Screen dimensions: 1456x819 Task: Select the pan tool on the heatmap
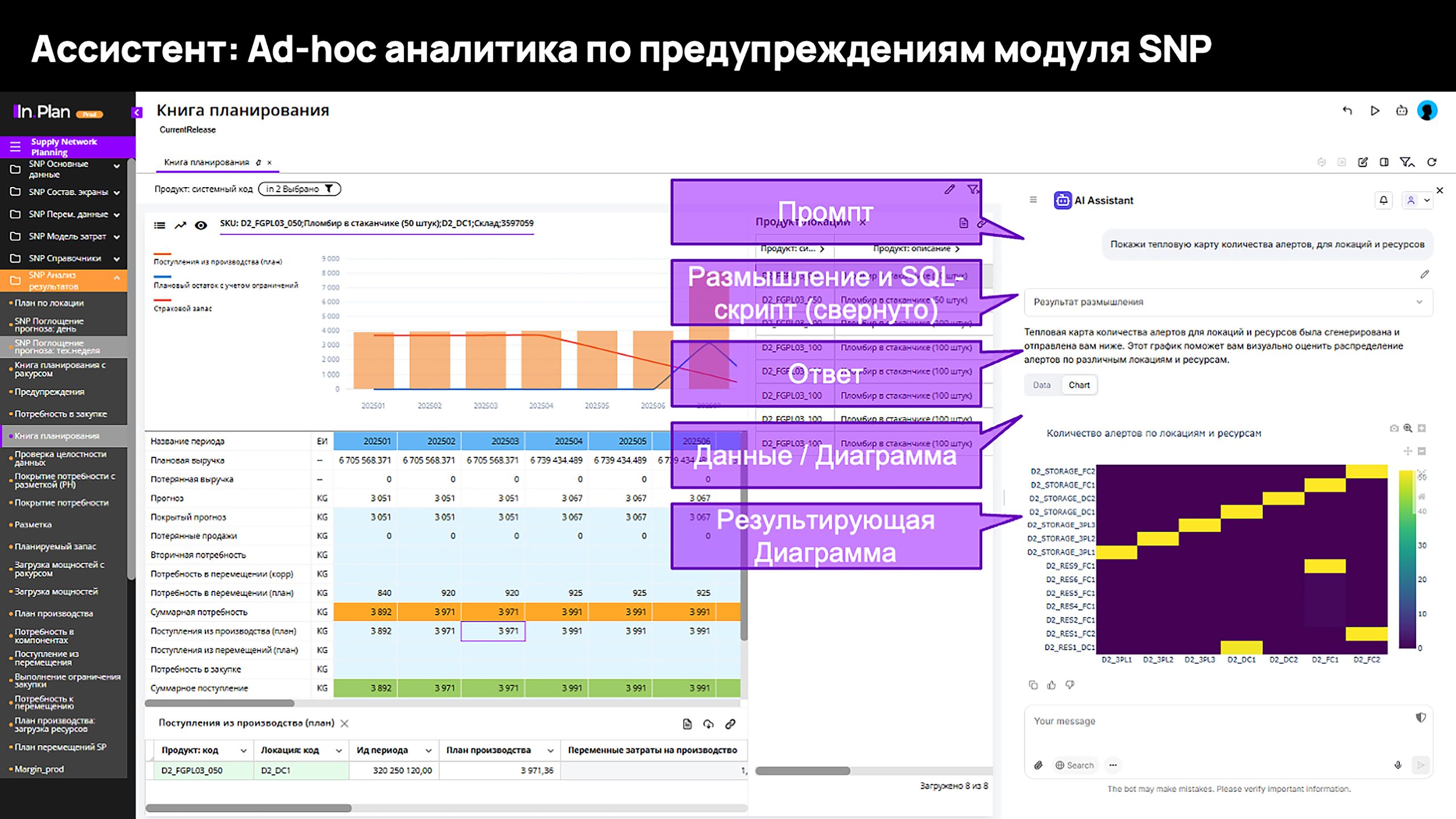1408,451
